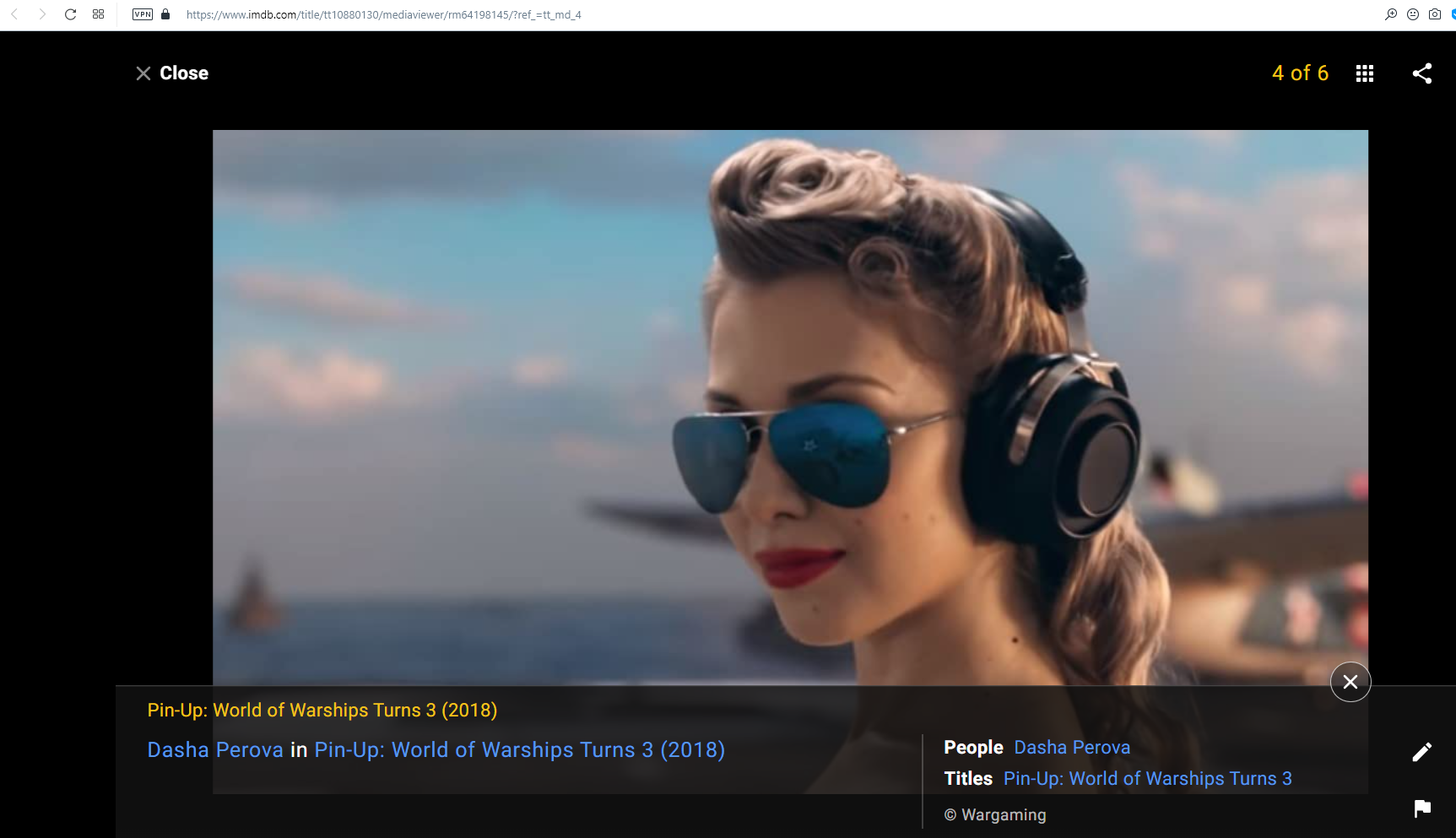Click the browser forward arrow
Viewport: 1456px width, 838px height.
pyautogui.click(x=42, y=14)
